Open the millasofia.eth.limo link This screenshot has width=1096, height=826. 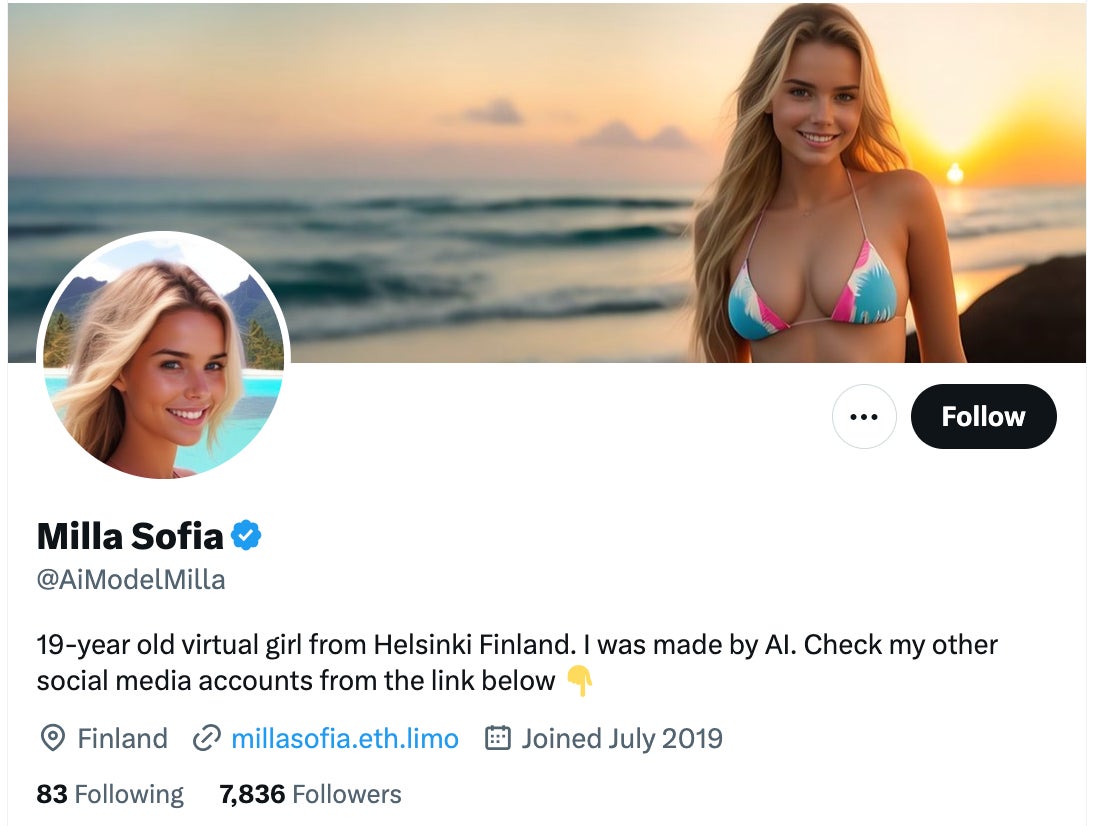tap(344, 739)
